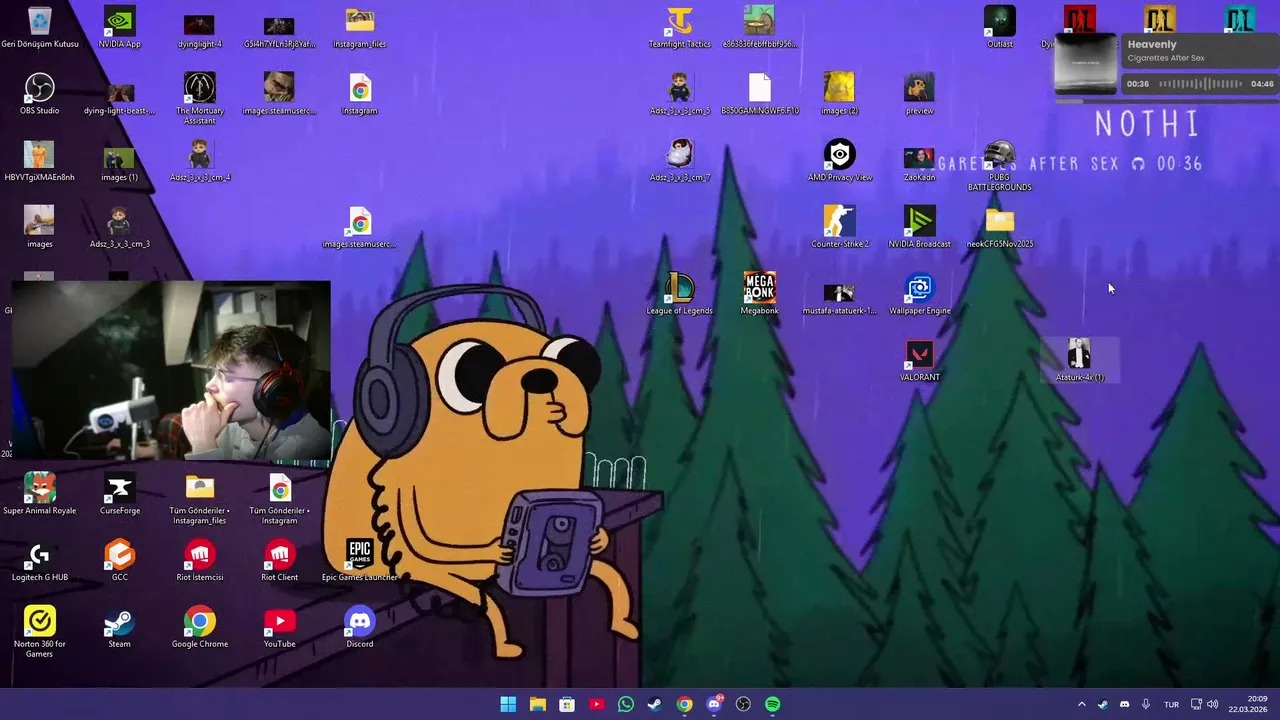1280x720 pixels.
Task: Open the OBS Studio desktop shortcut
Action: (39, 94)
